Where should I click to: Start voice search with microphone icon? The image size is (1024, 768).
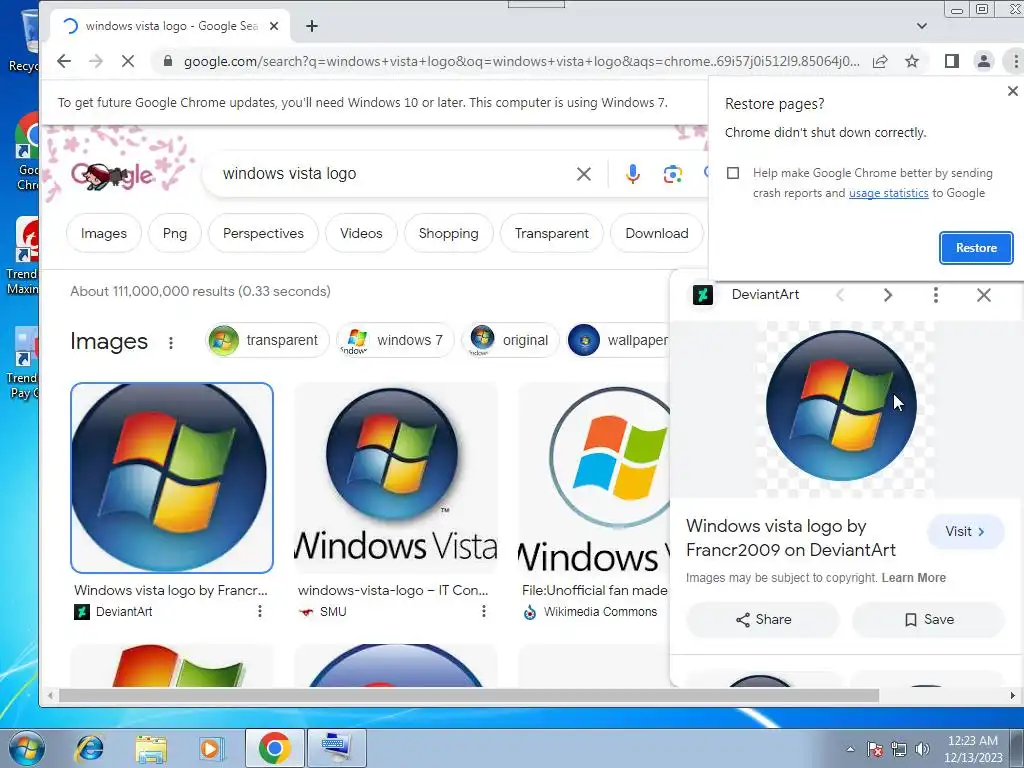coord(632,174)
